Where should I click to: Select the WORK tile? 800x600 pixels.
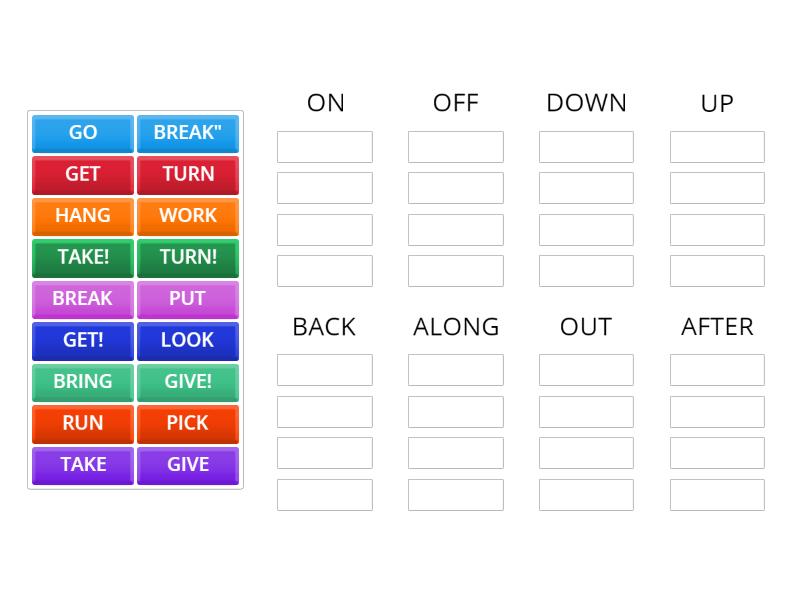coord(187,216)
